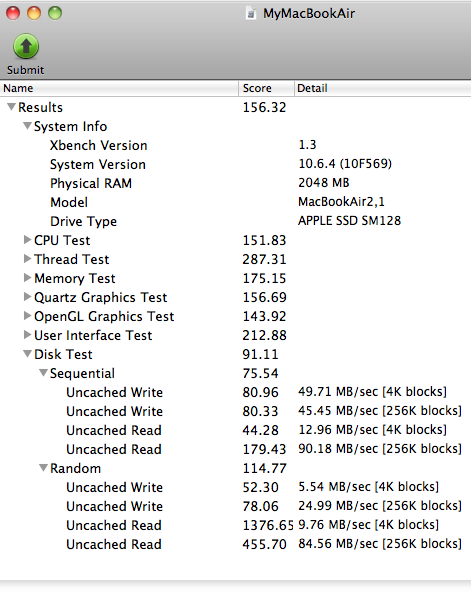Collapse the Results disclosure triangle
This screenshot has height=592, width=471.
point(12,107)
